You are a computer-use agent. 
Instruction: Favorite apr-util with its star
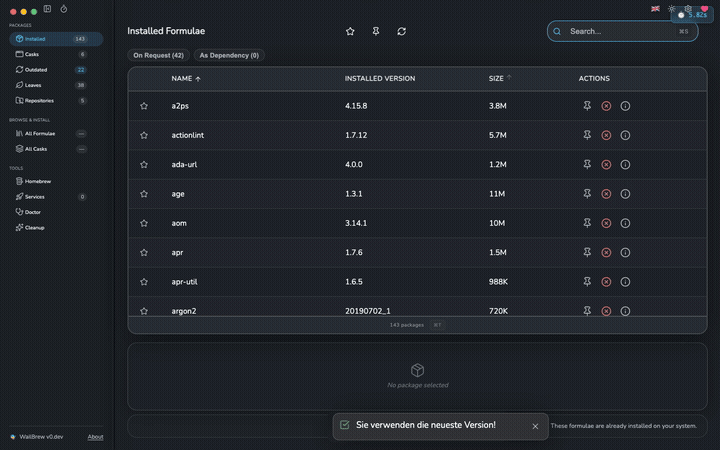[x=144, y=282]
